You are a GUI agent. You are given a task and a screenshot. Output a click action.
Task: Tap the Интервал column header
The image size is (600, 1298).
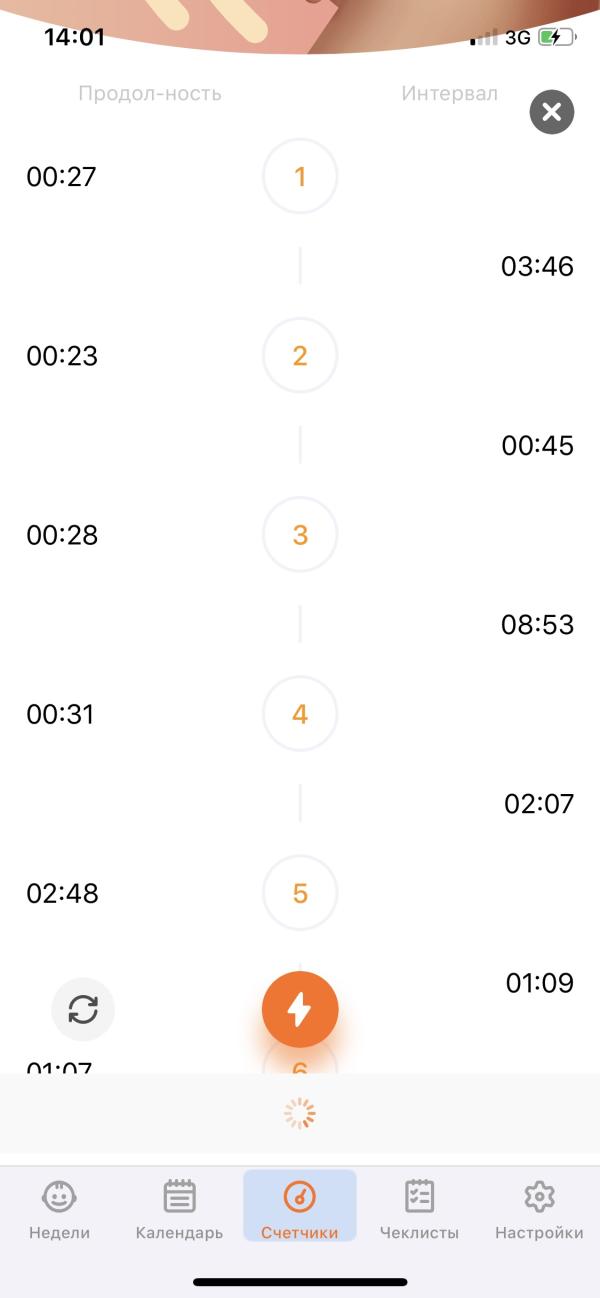[x=450, y=94]
